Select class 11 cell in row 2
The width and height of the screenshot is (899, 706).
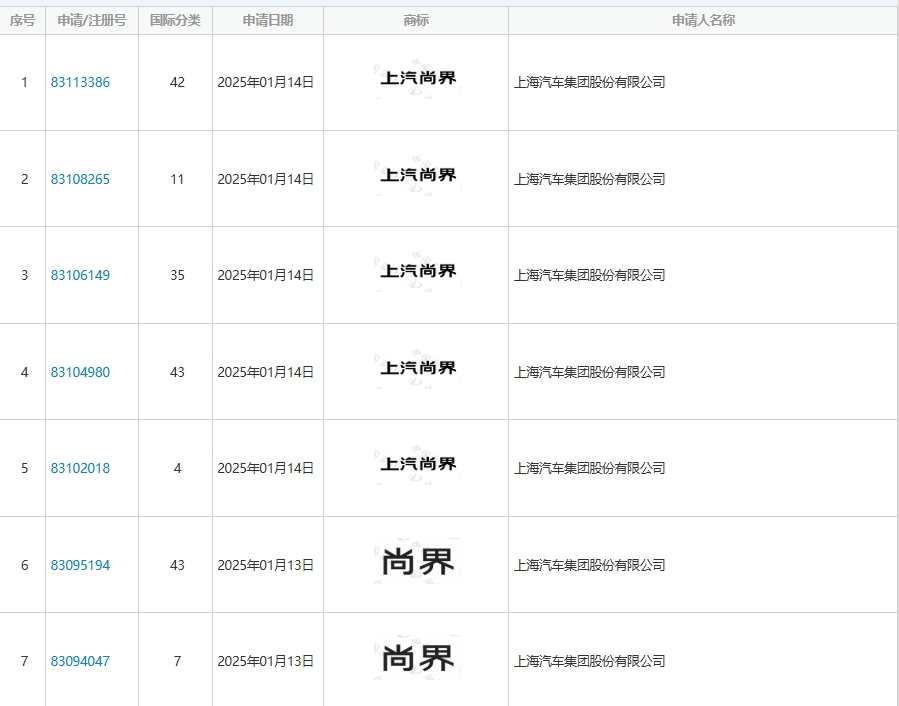177,179
